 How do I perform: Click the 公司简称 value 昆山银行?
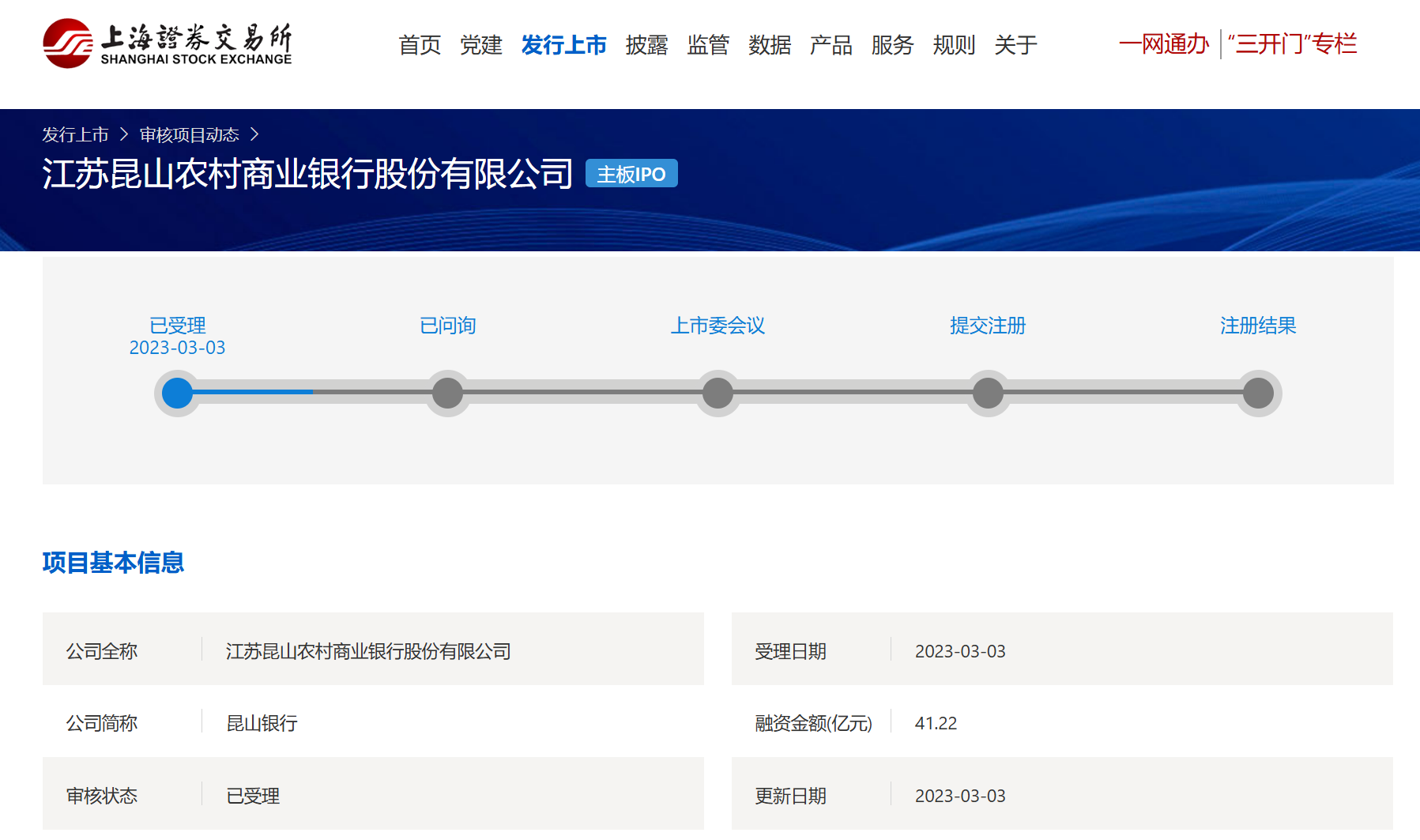tap(262, 723)
